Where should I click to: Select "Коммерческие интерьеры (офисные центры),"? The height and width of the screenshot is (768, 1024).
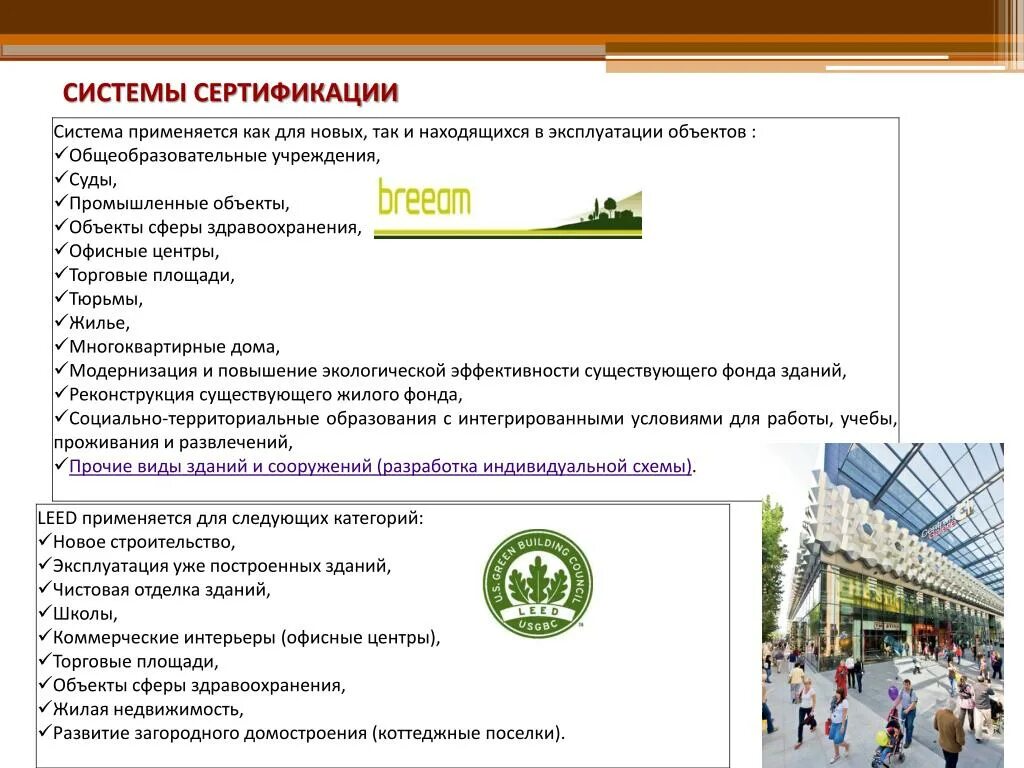(x=247, y=638)
